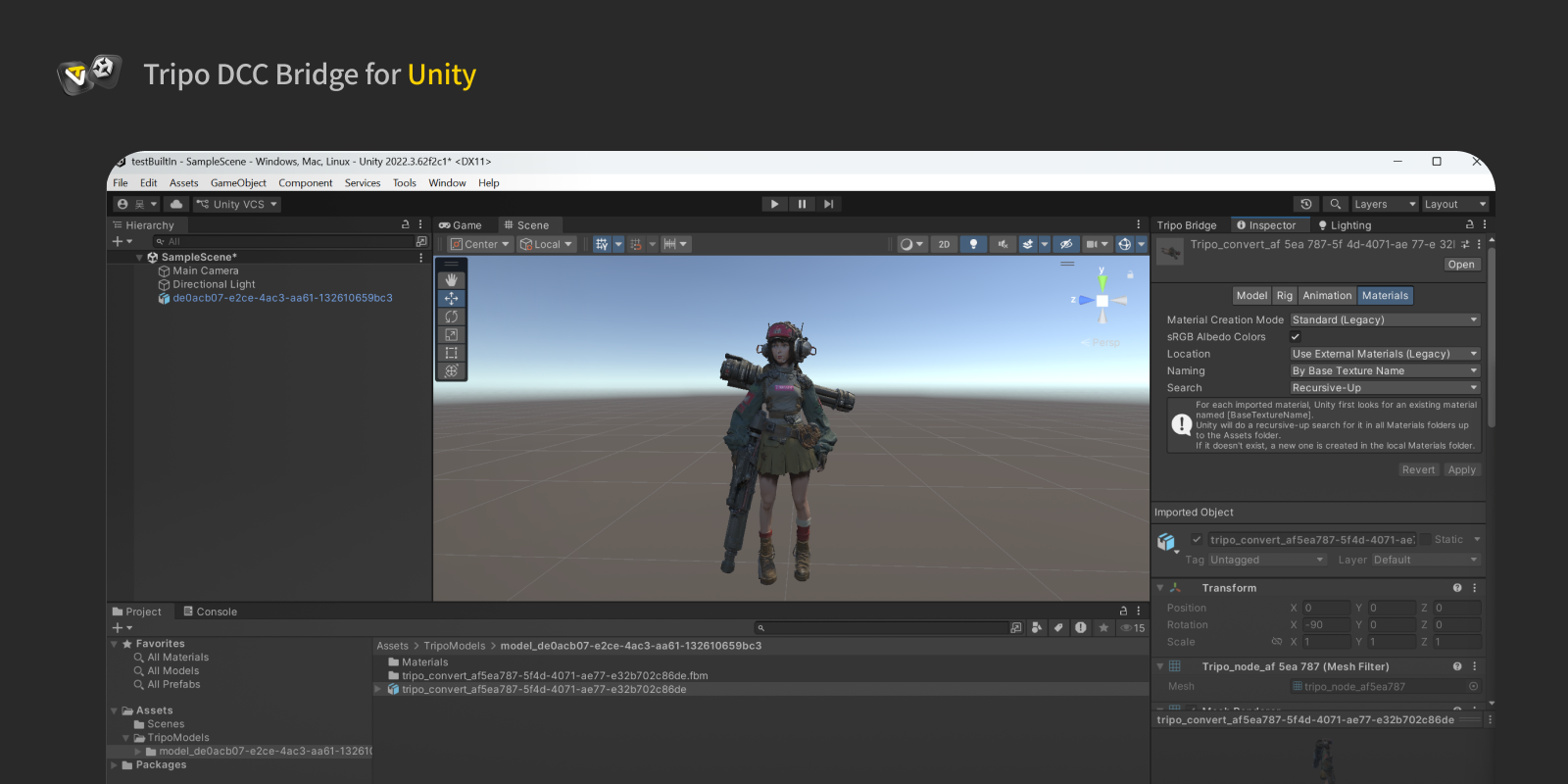The height and width of the screenshot is (784, 1568).
Task: Uncheck the sRGB Albedo Colors checkbox
Action: click(1296, 337)
